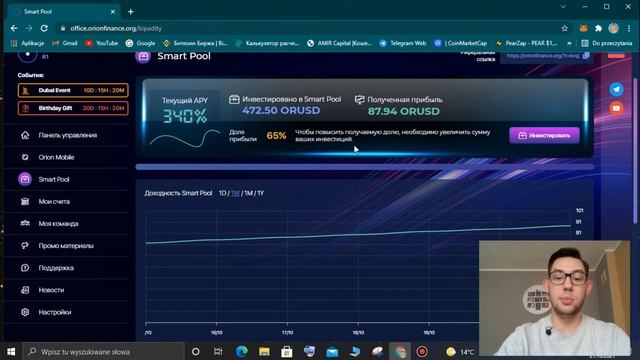Click the Orion Mobile icon

[x=25, y=157]
